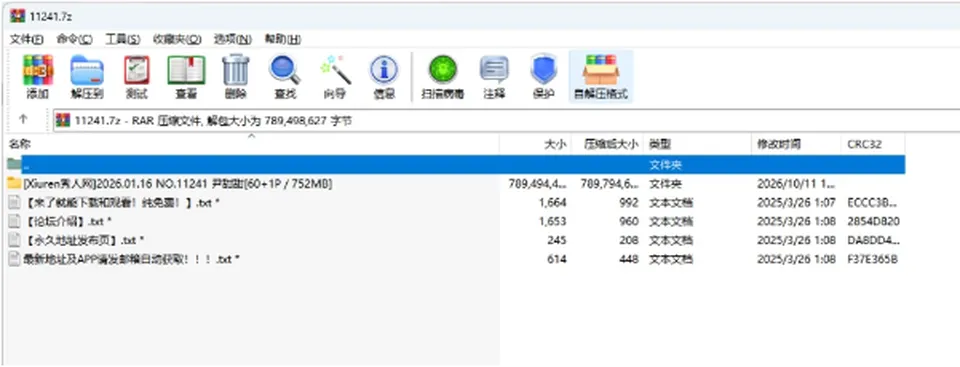Show archive 信息 (Info) icon
Viewport: 960px width, 367px height.
coord(384,77)
